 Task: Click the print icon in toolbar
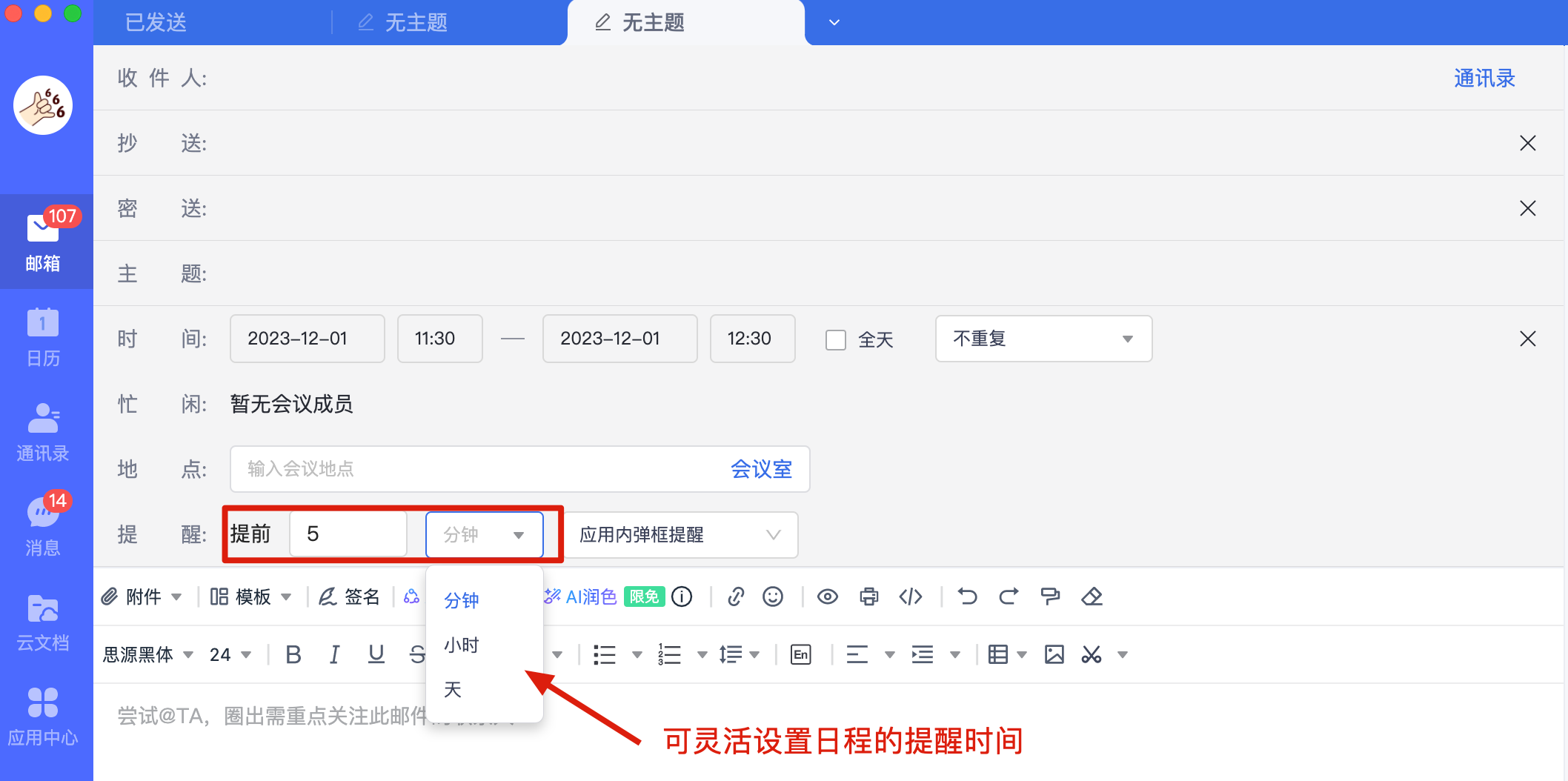tap(869, 596)
